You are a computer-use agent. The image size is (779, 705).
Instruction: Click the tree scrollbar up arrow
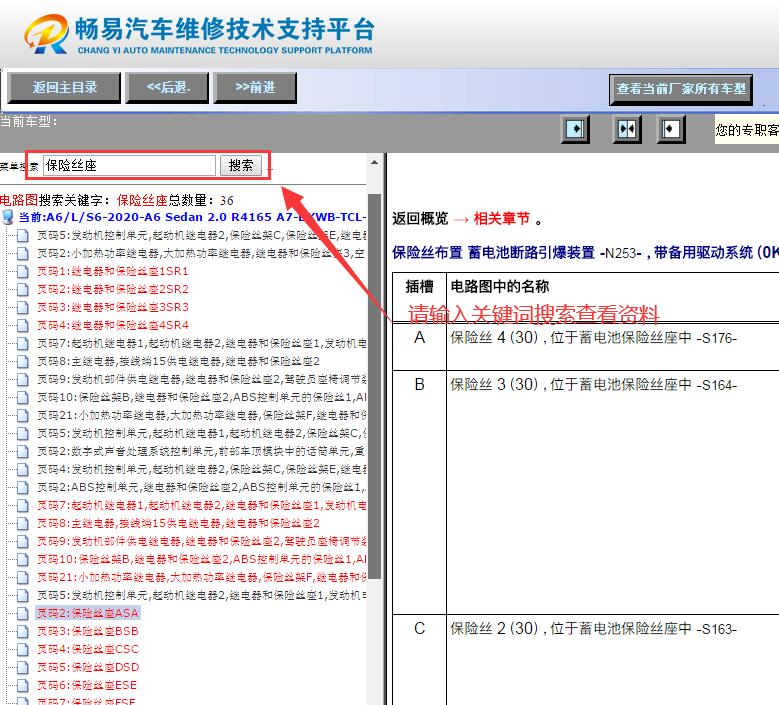click(375, 162)
